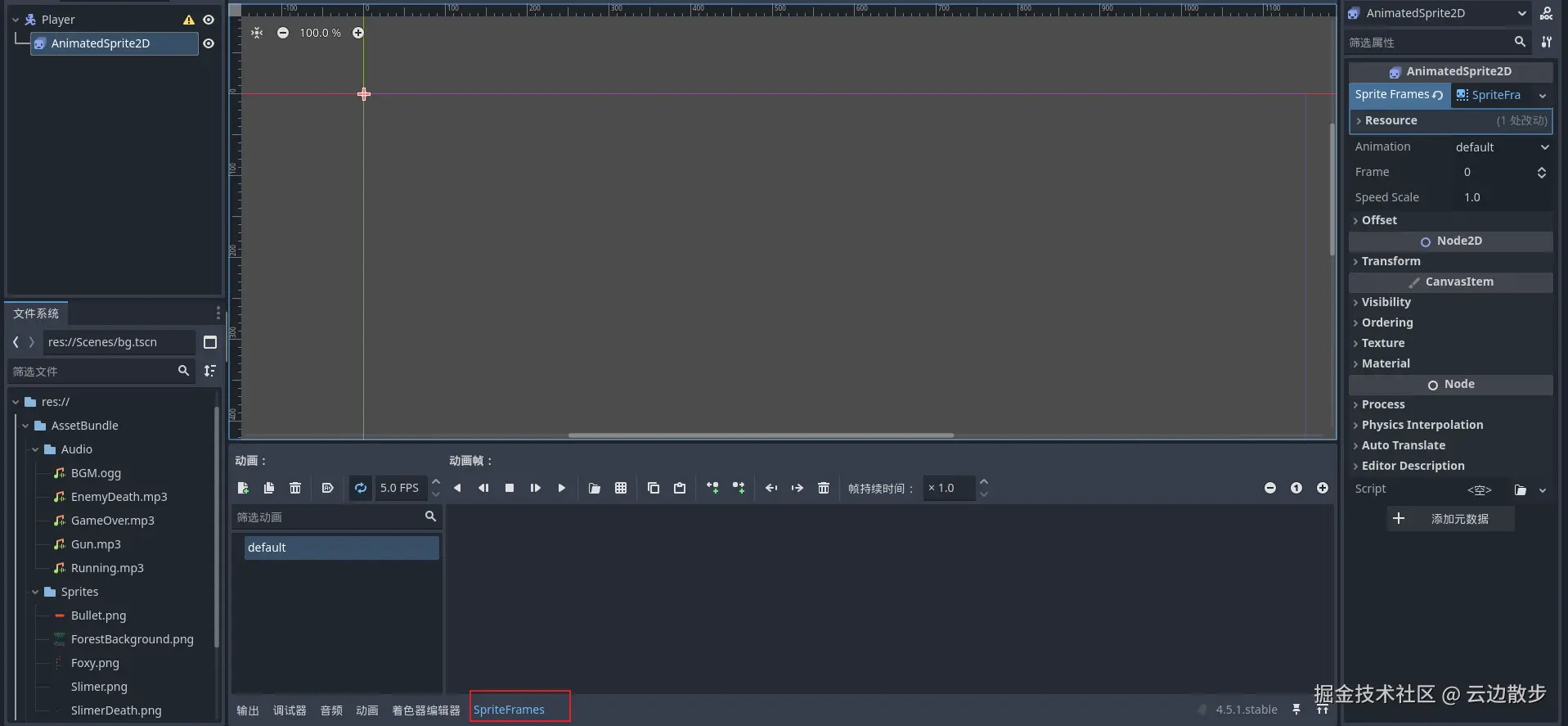Open the 着色器编辑器 bottom panel tab
The image size is (1568, 726).
pyautogui.click(x=426, y=710)
